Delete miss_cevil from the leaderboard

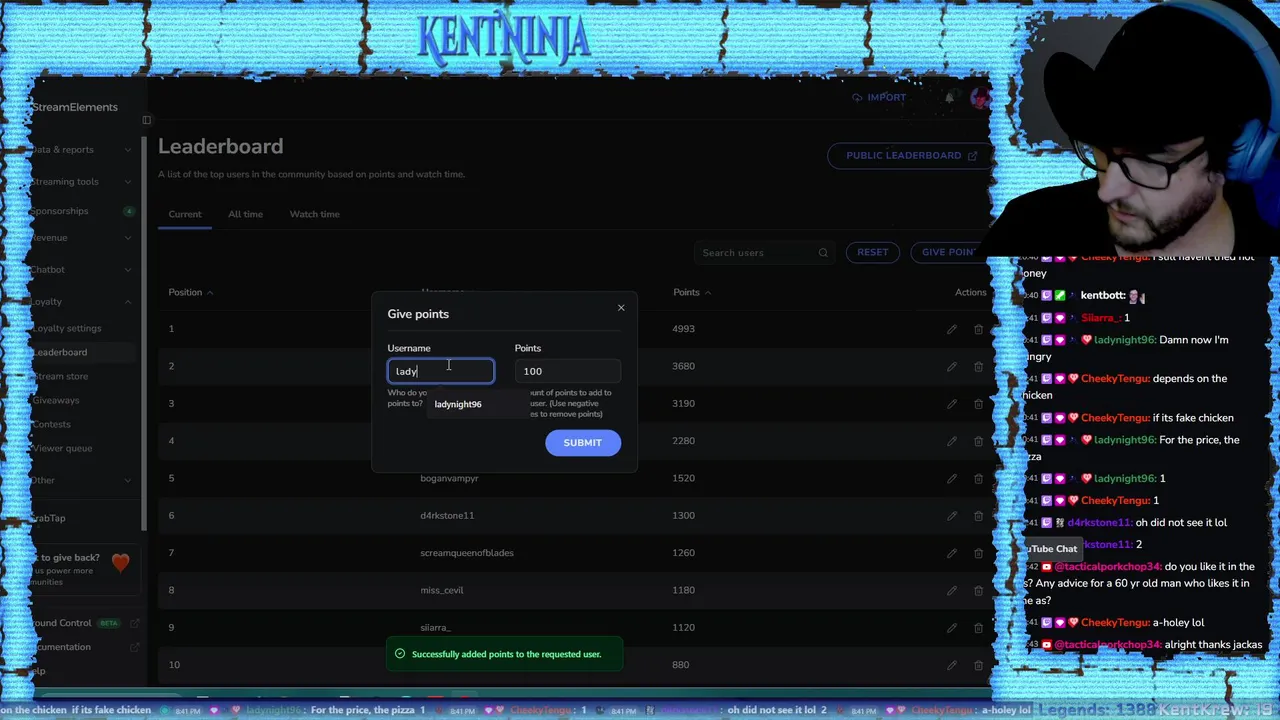(x=978, y=590)
